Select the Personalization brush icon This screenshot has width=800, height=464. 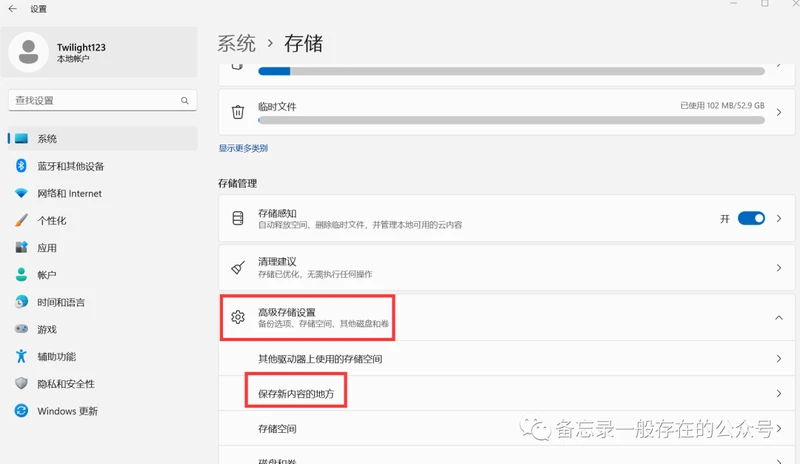21,220
